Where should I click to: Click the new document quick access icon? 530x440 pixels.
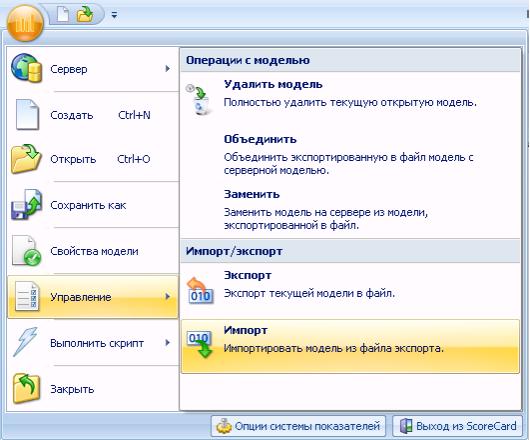point(63,15)
